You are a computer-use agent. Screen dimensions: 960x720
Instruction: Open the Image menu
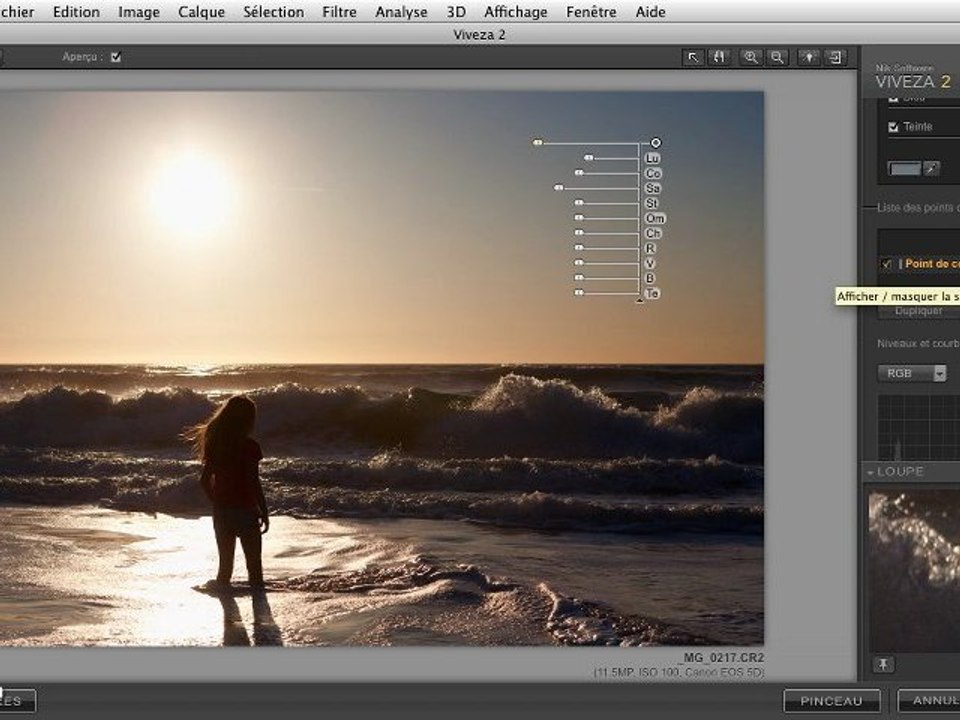pyautogui.click(x=139, y=12)
